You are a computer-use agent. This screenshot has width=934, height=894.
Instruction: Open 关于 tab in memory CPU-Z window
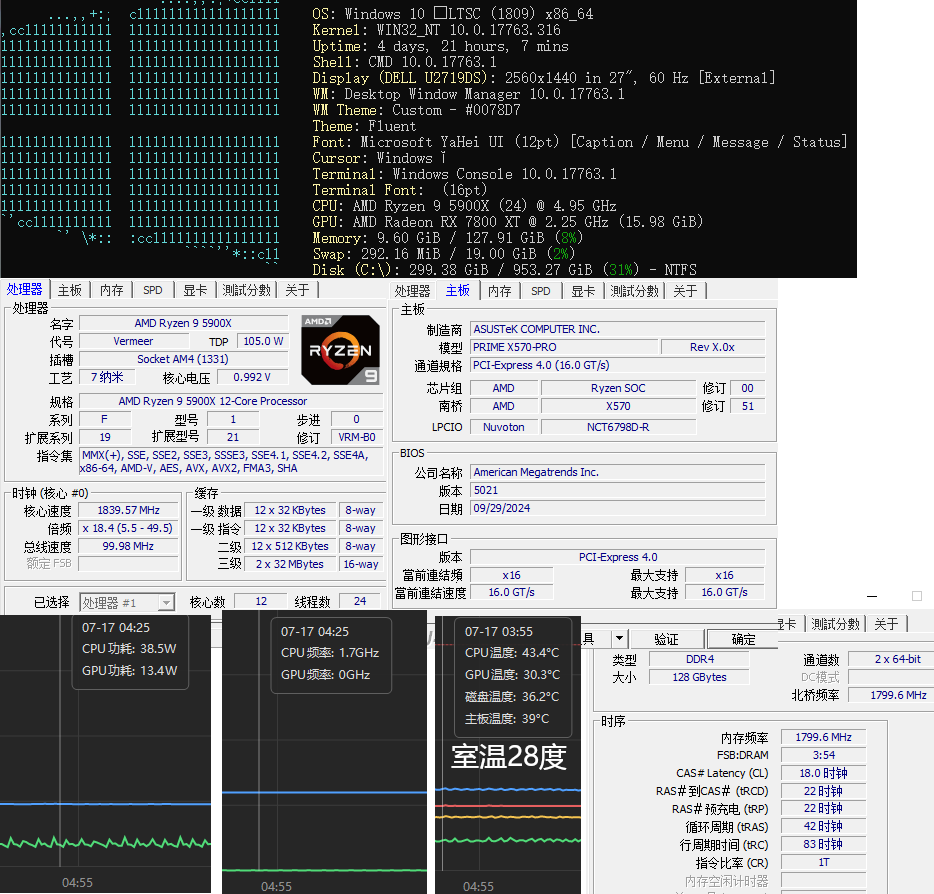click(x=886, y=624)
